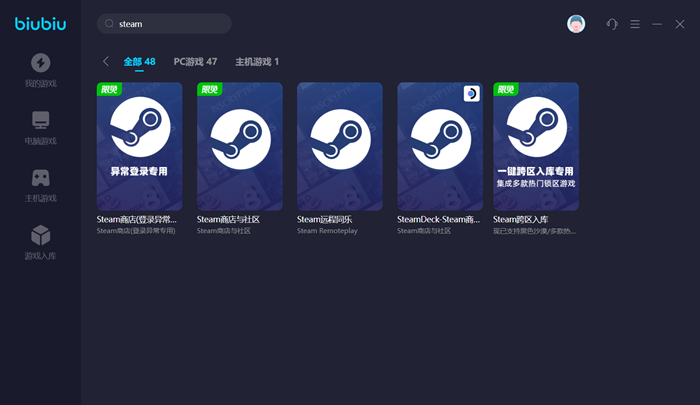Click the steam search input field

[170, 23]
